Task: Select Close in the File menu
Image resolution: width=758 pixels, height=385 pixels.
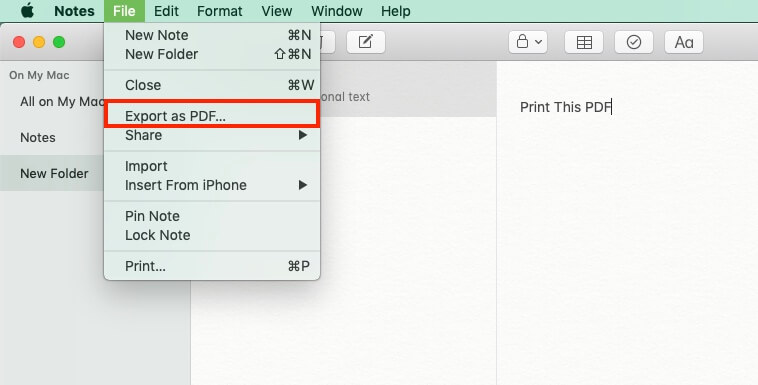Action: [212, 85]
